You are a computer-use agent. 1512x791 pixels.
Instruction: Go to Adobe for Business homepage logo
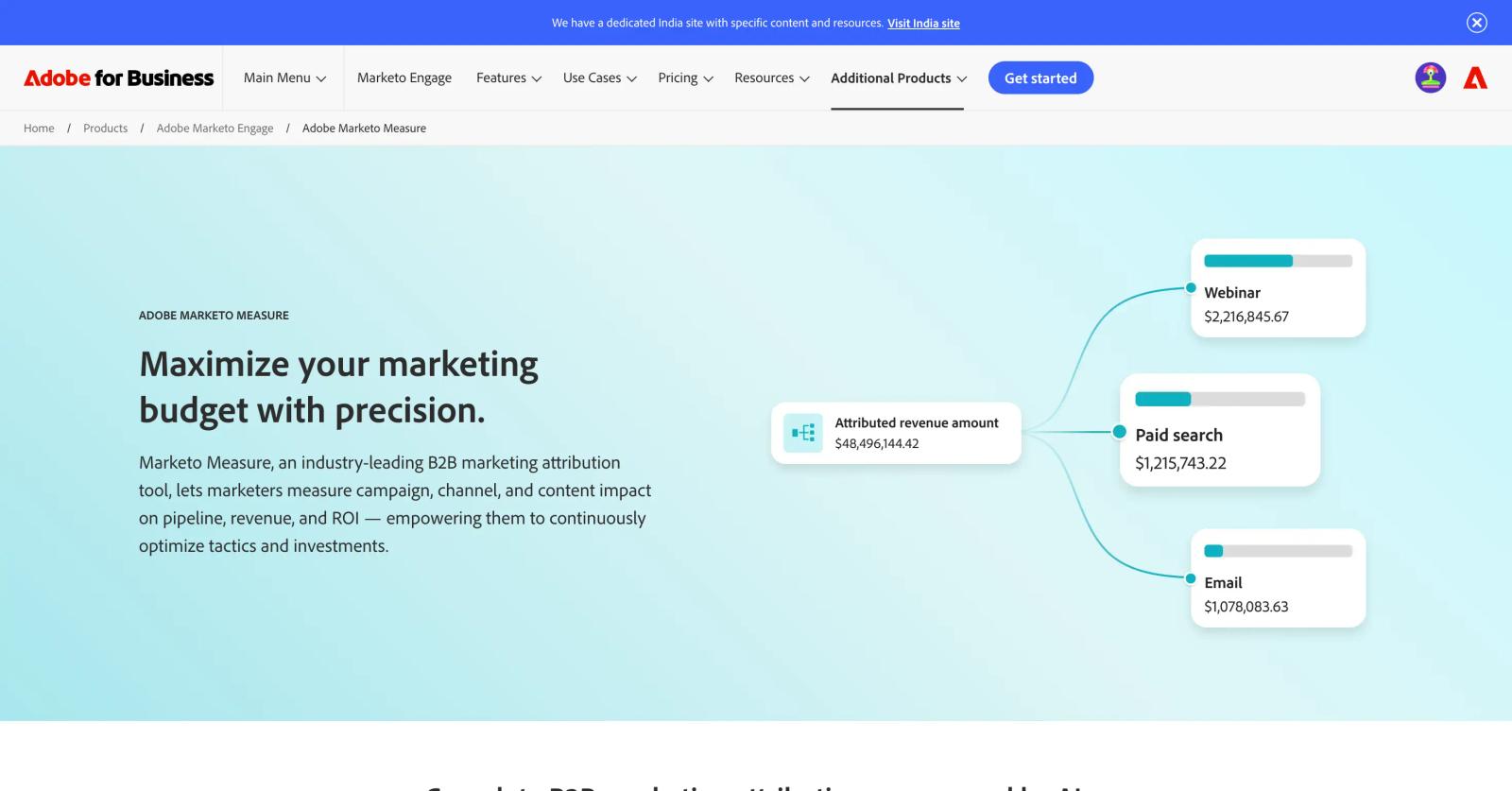coord(119,78)
